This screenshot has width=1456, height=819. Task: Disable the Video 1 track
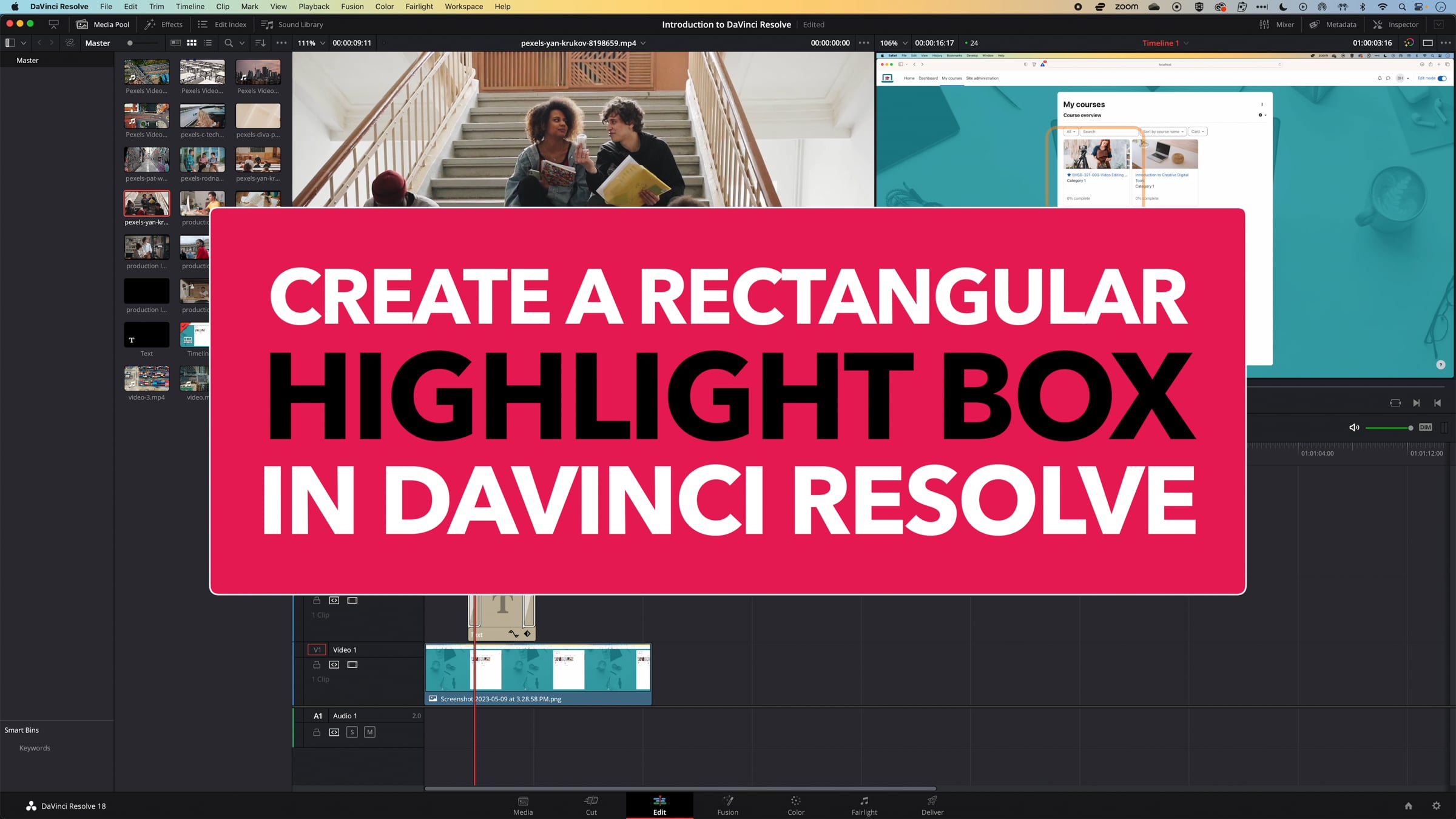point(352,665)
